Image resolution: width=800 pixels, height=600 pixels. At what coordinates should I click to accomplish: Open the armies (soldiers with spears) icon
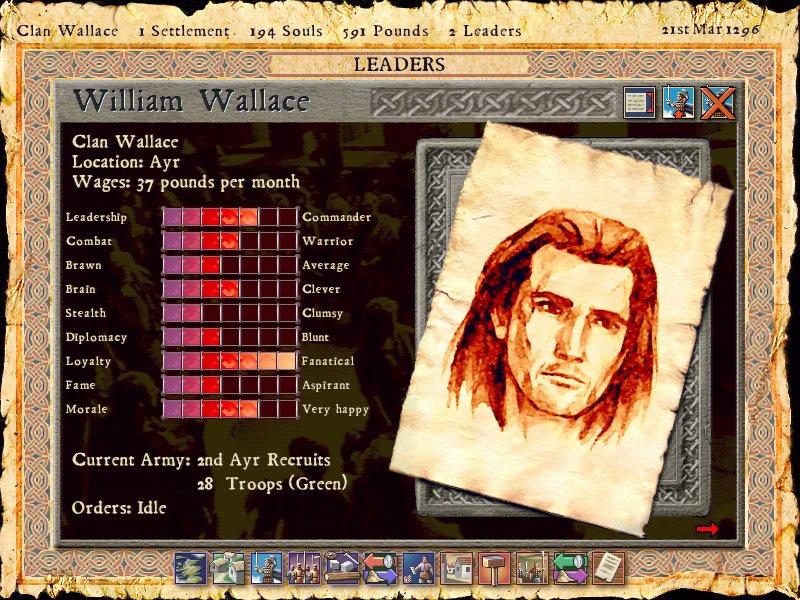coord(304,568)
